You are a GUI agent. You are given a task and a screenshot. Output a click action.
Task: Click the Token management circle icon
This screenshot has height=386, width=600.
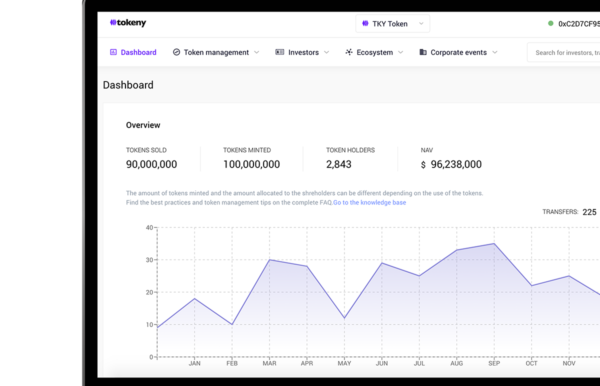pos(176,52)
